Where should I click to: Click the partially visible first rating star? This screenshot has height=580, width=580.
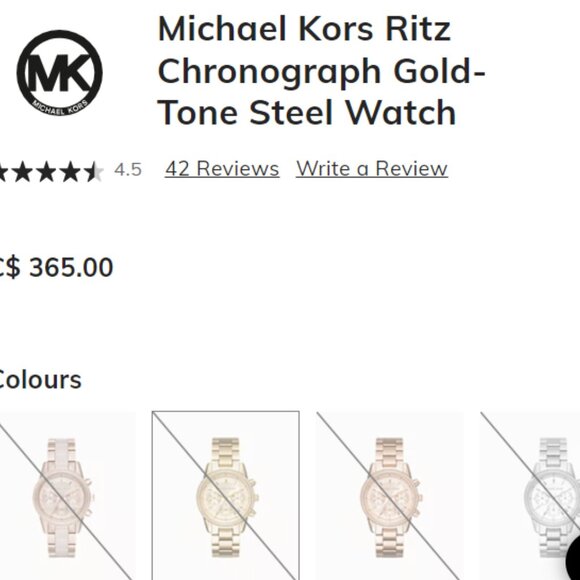pyautogui.click(x=3, y=172)
